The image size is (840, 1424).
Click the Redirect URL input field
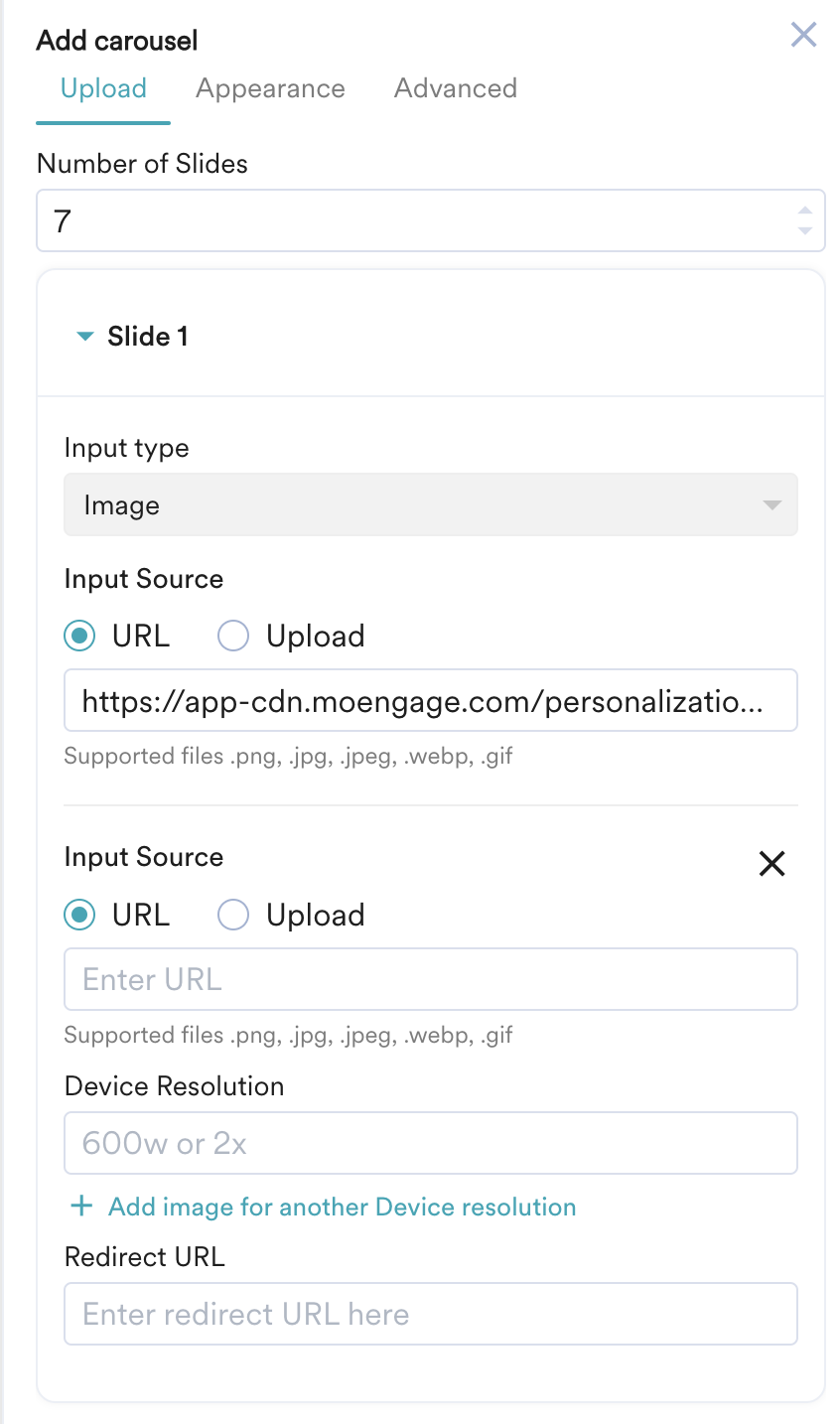pos(431,1314)
